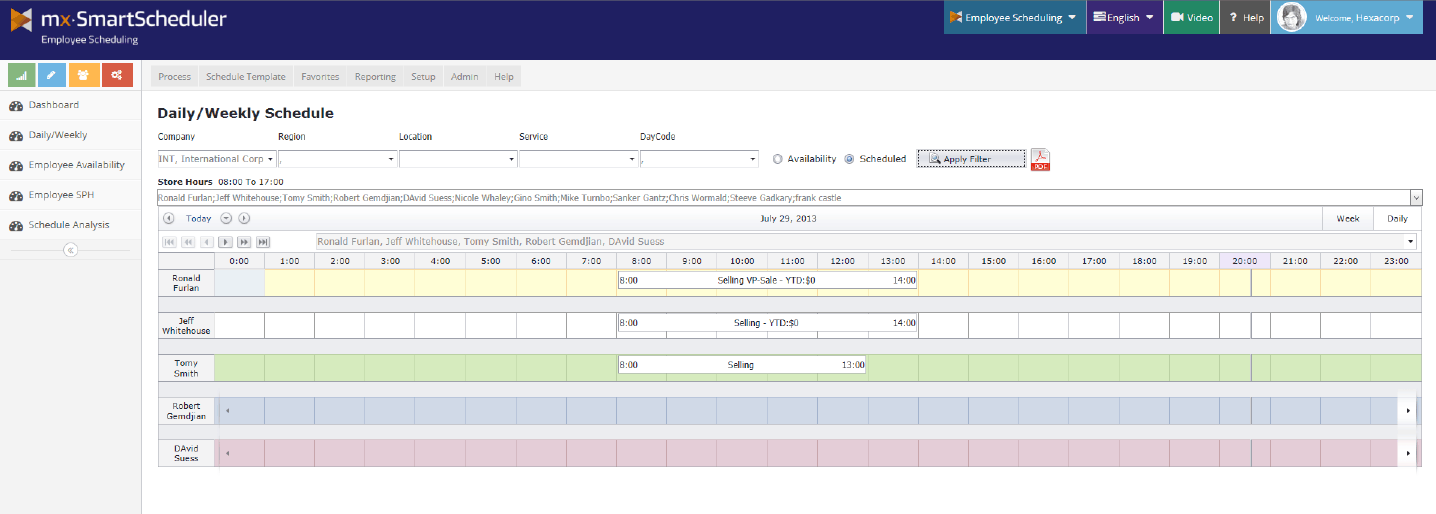The height and width of the screenshot is (514, 1436).
Task: Open Employee SPH in the sidebar
Action: tap(63, 195)
